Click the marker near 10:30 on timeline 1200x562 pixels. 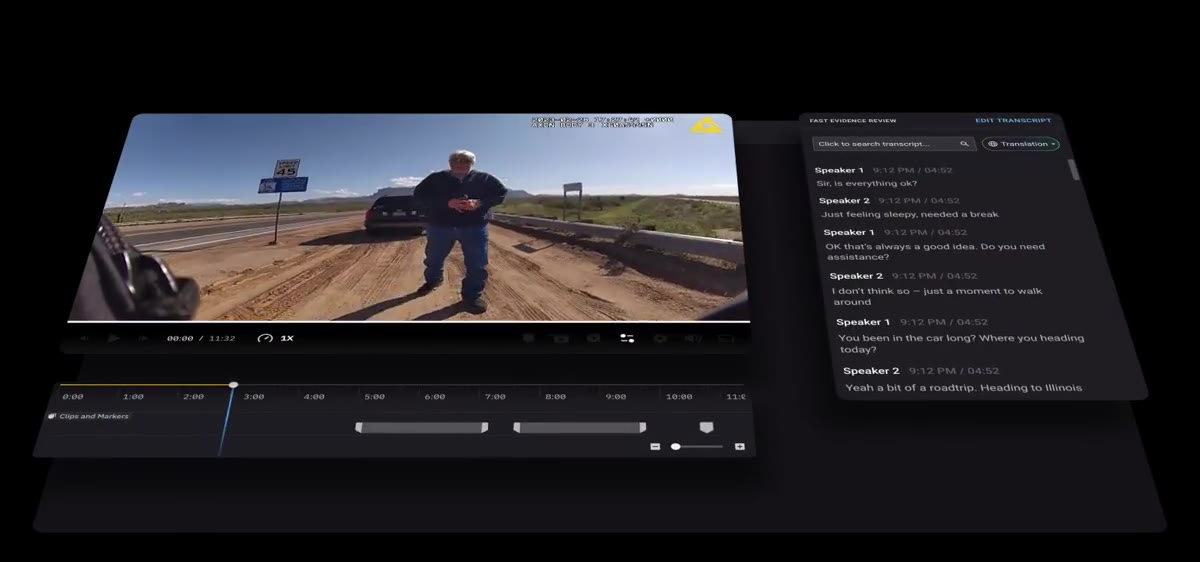(x=706, y=427)
